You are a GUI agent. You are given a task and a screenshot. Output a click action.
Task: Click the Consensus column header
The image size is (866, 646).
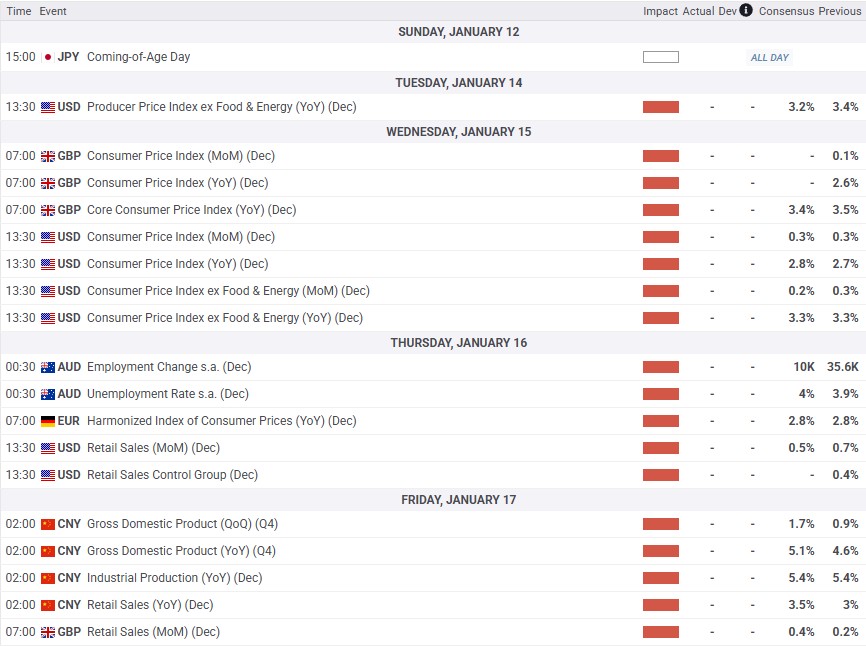[785, 11]
